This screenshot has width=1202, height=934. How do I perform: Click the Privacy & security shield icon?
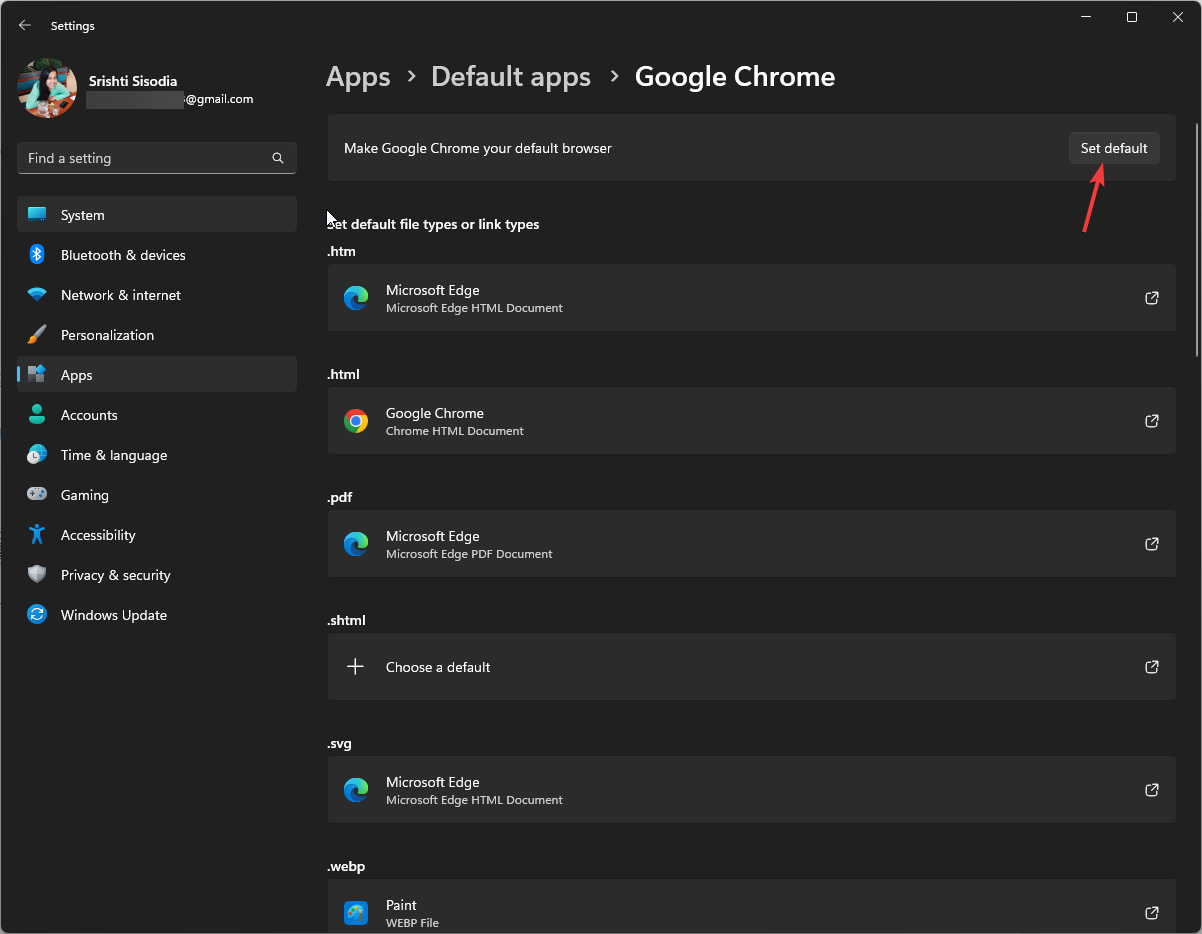(x=37, y=575)
